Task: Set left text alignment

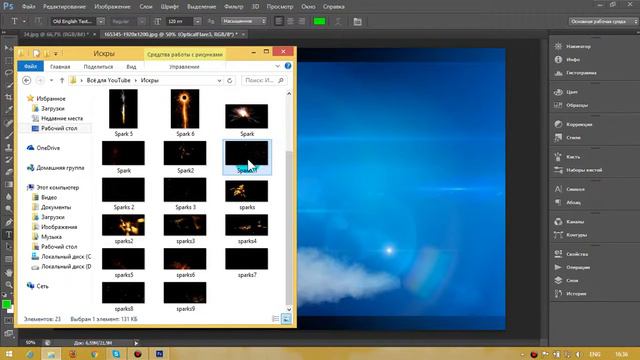Action: pos(279,21)
